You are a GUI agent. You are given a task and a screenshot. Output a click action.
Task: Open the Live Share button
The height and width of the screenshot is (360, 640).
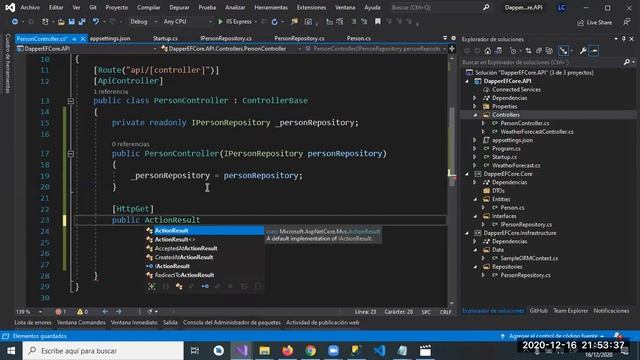594,22
